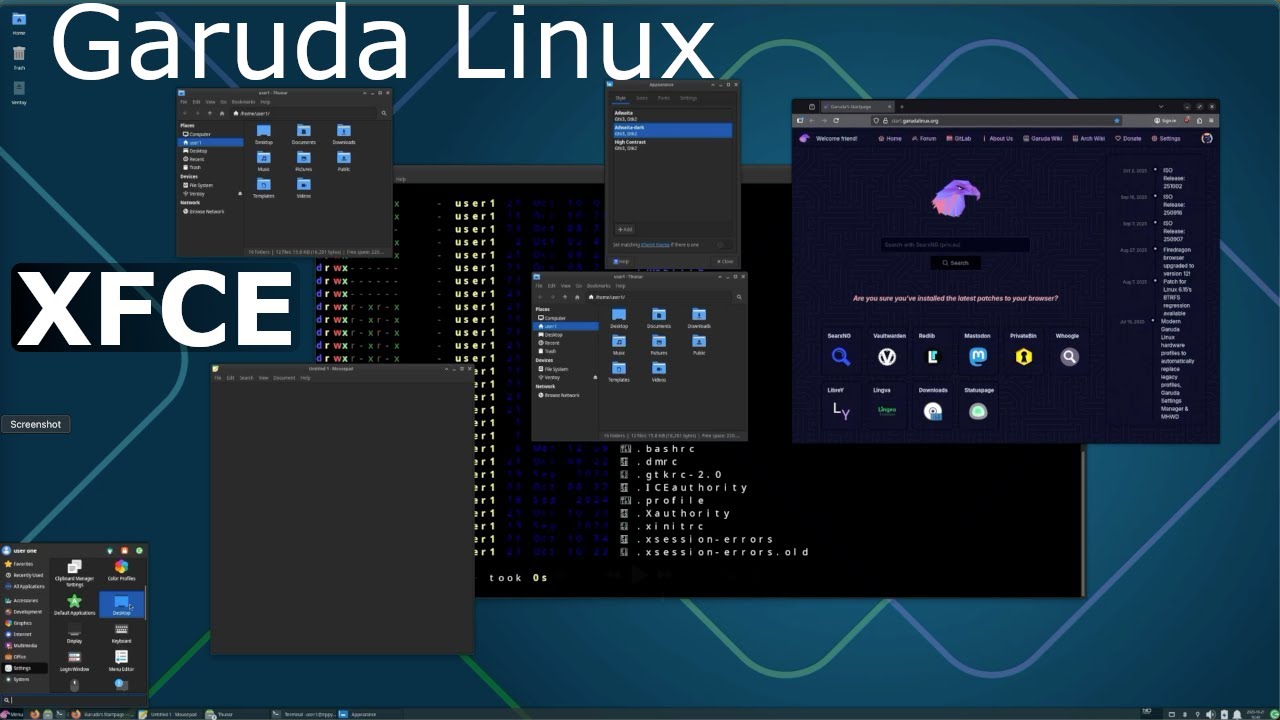Open Bookmarks menu in upper Thunar window

244,102
